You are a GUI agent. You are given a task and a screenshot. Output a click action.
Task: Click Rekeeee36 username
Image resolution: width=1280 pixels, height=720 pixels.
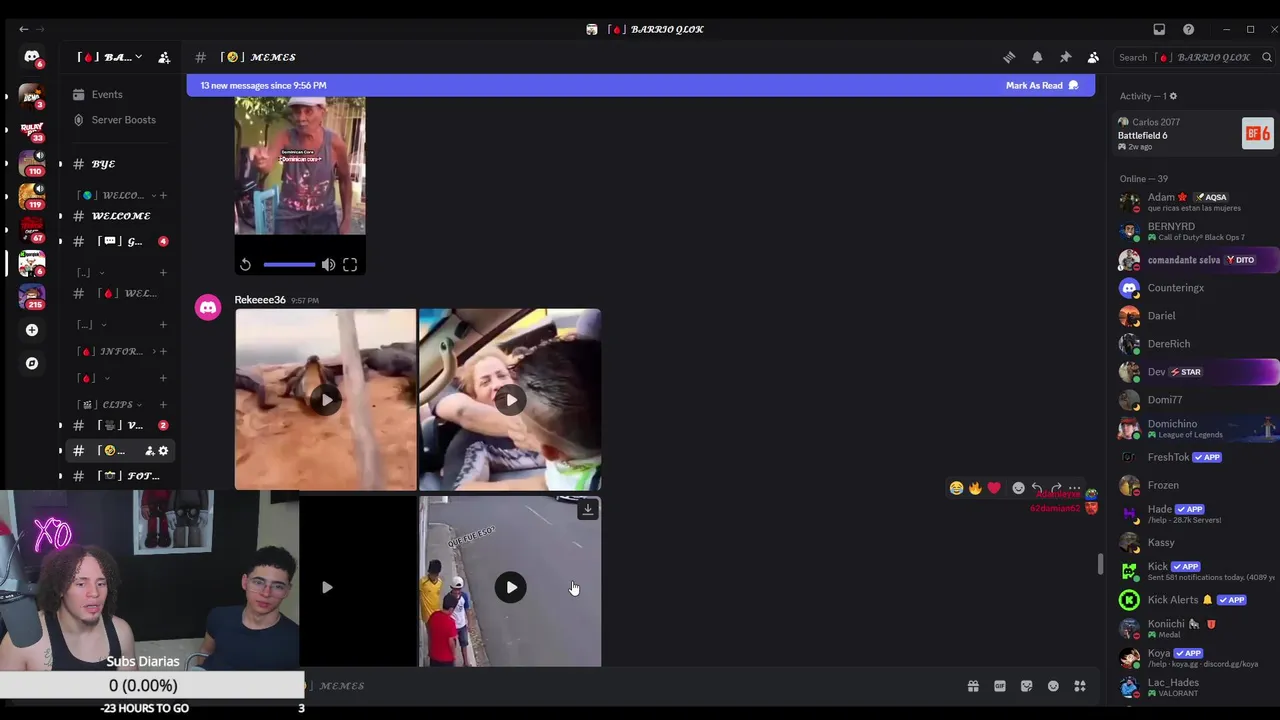(x=260, y=300)
